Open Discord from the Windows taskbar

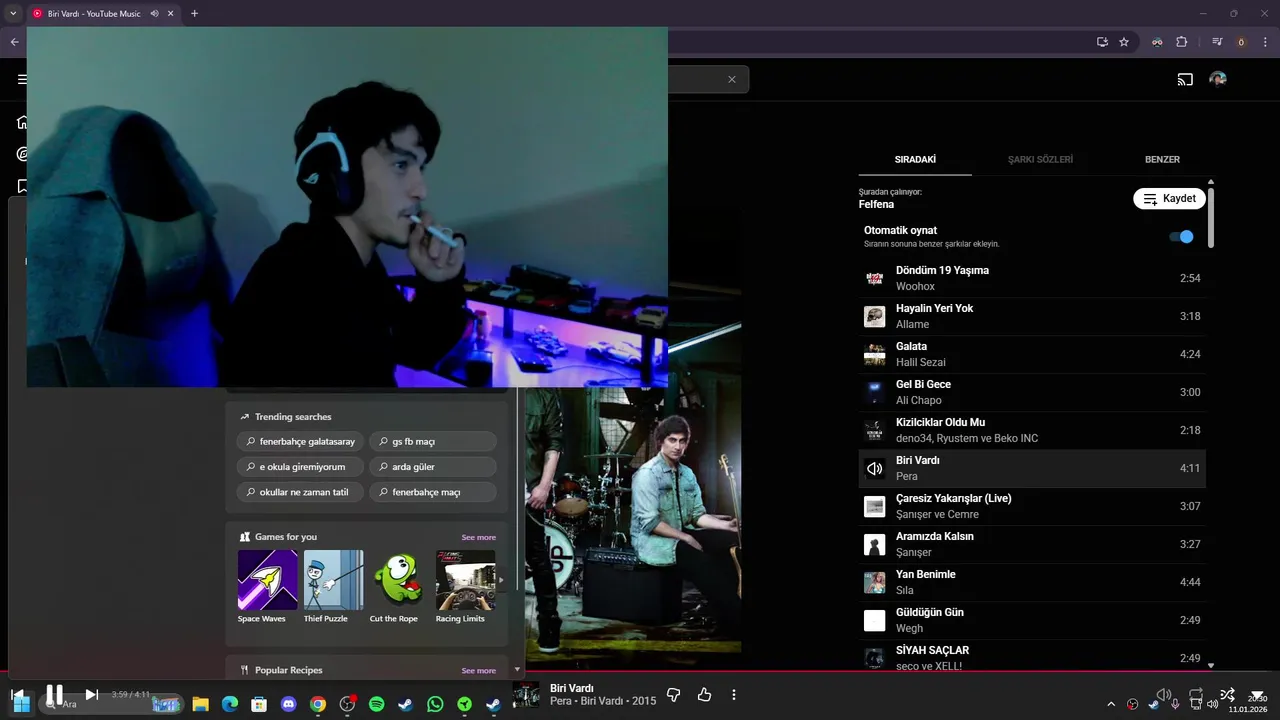(289, 704)
